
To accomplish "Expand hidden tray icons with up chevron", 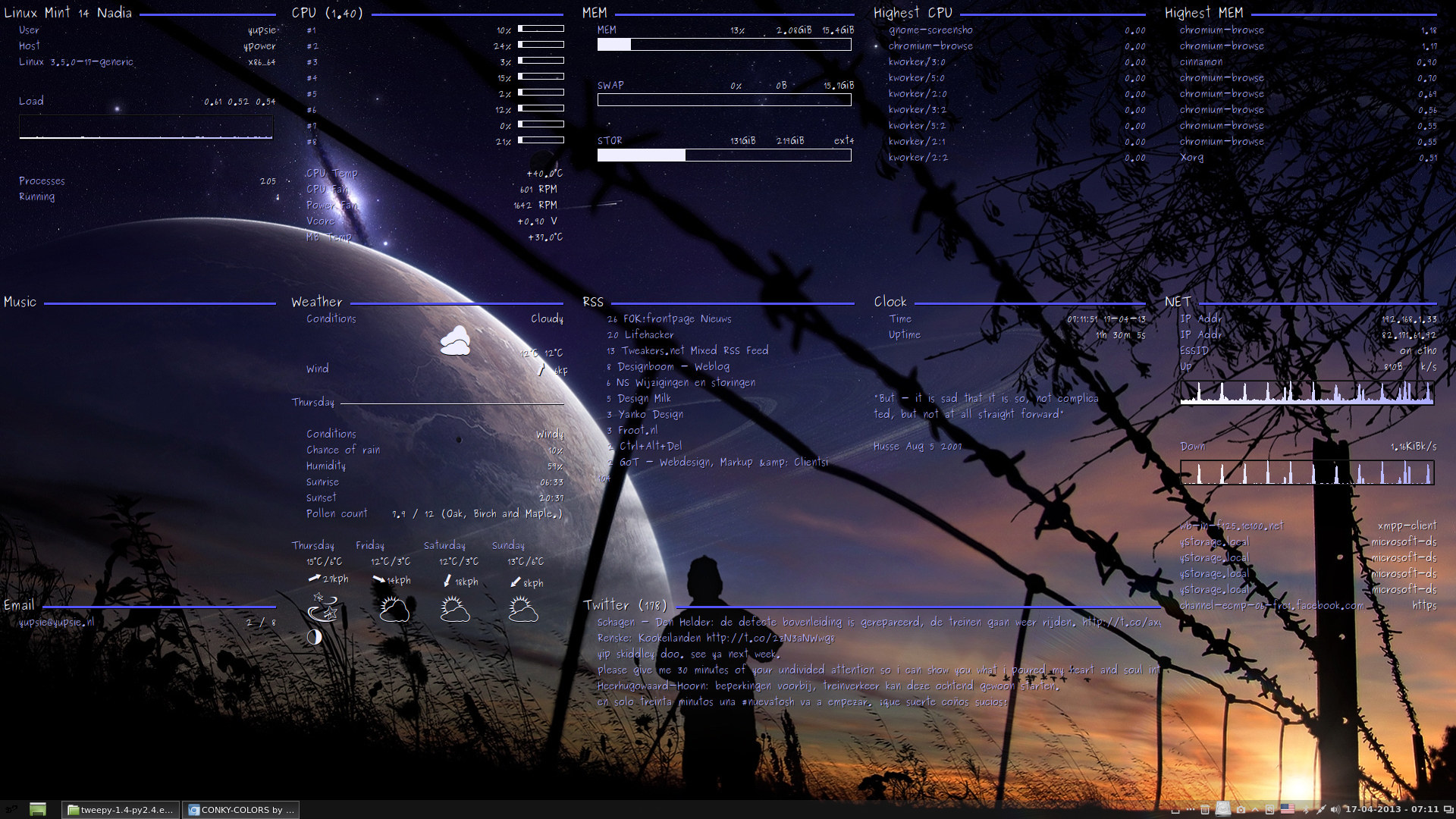I will coord(1255,809).
